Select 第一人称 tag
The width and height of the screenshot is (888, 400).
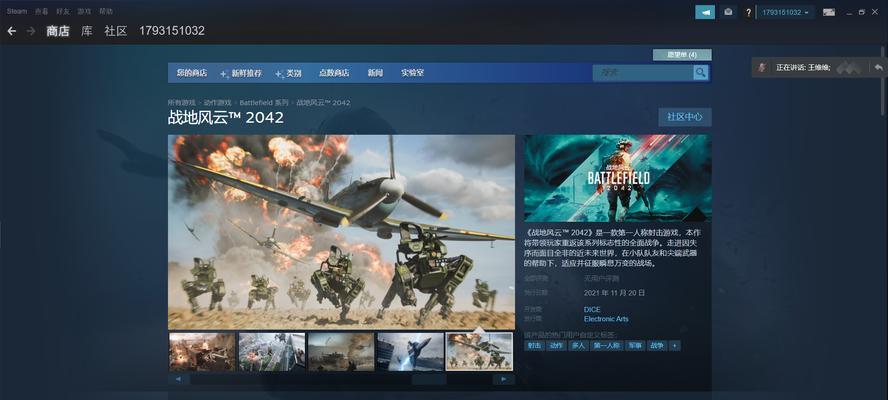click(x=606, y=346)
